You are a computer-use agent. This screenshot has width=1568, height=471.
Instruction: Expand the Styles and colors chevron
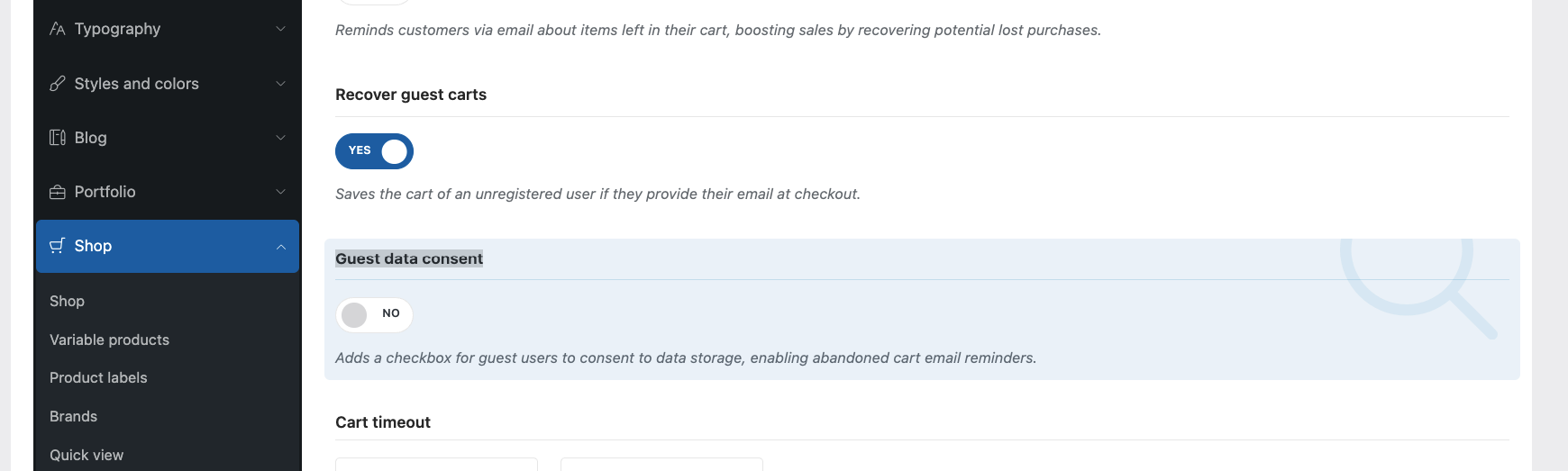coord(281,84)
